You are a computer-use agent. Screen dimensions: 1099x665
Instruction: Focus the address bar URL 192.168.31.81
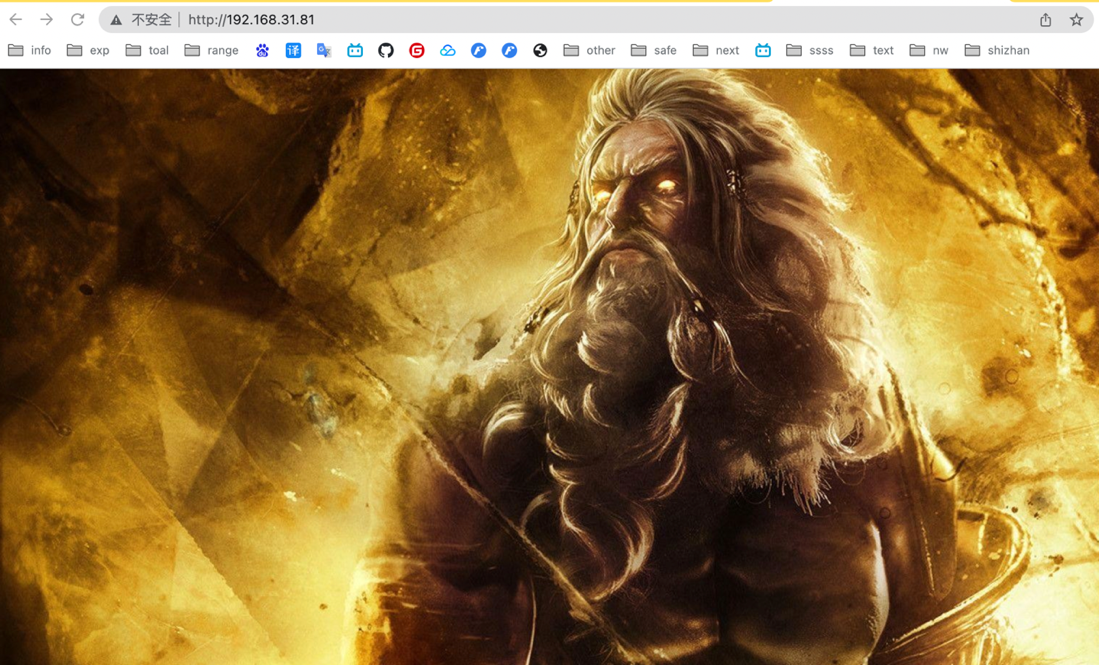252,20
